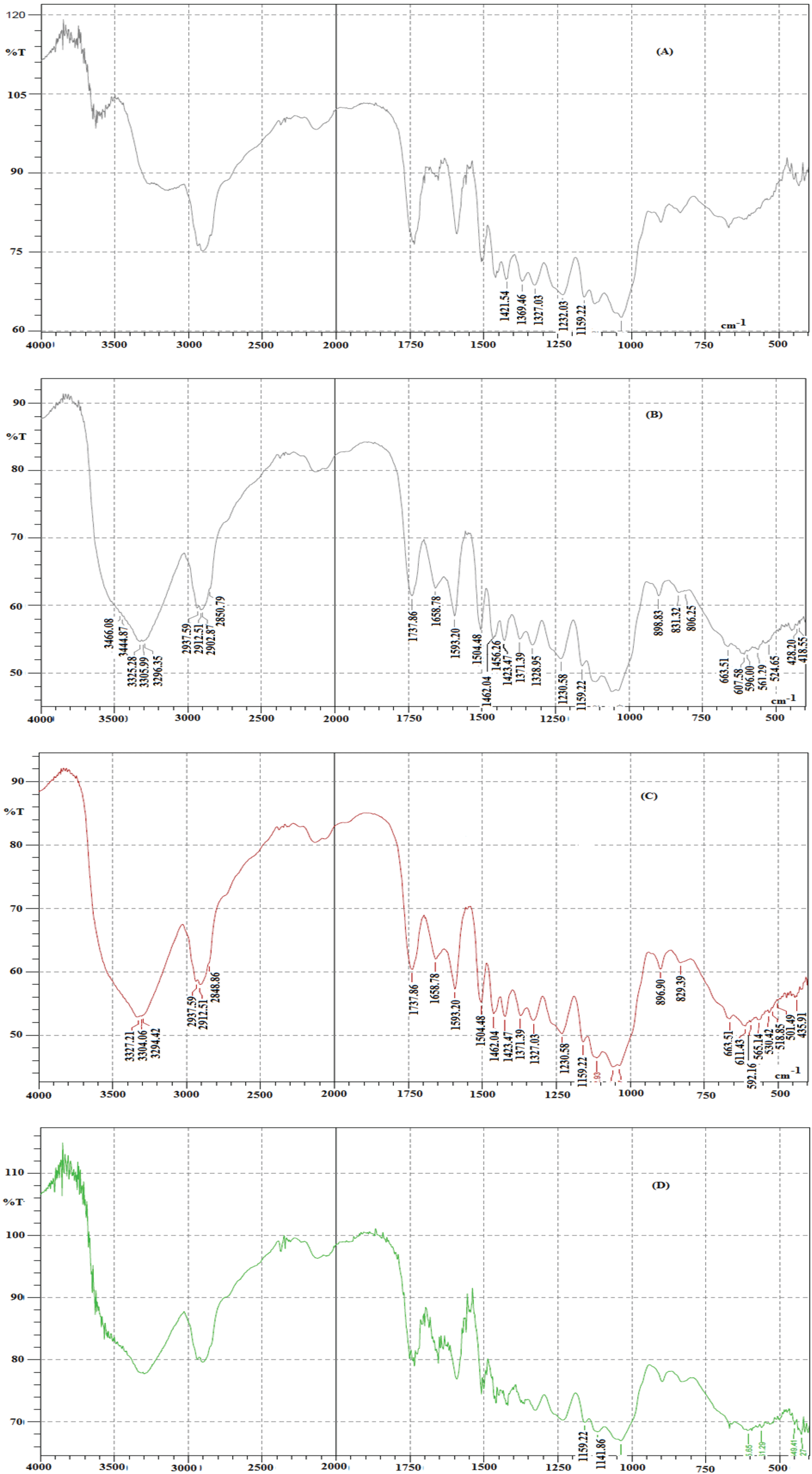Click y-axis tick 120 in spectrum A
The height and width of the screenshot is (1474, 812).
click(x=16, y=15)
